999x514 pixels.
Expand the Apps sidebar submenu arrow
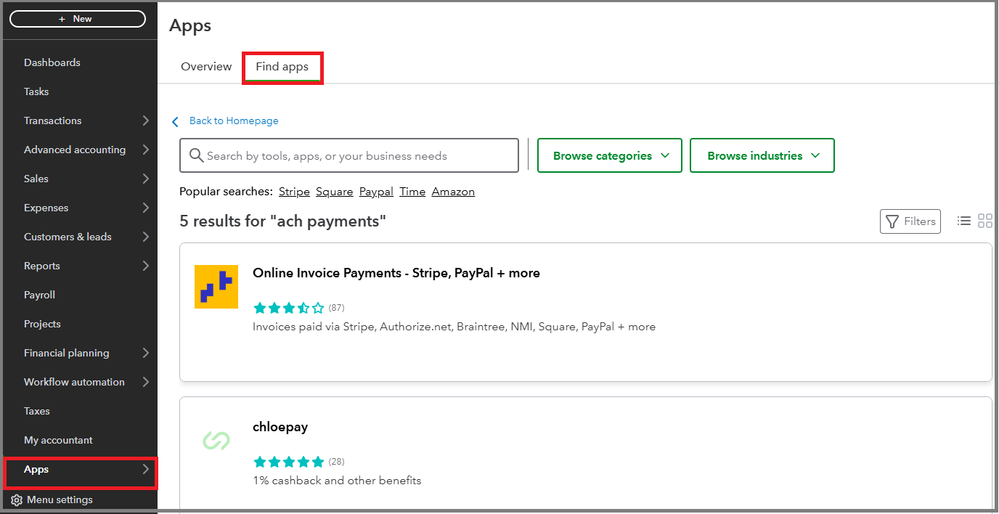(x=146, y=469)
